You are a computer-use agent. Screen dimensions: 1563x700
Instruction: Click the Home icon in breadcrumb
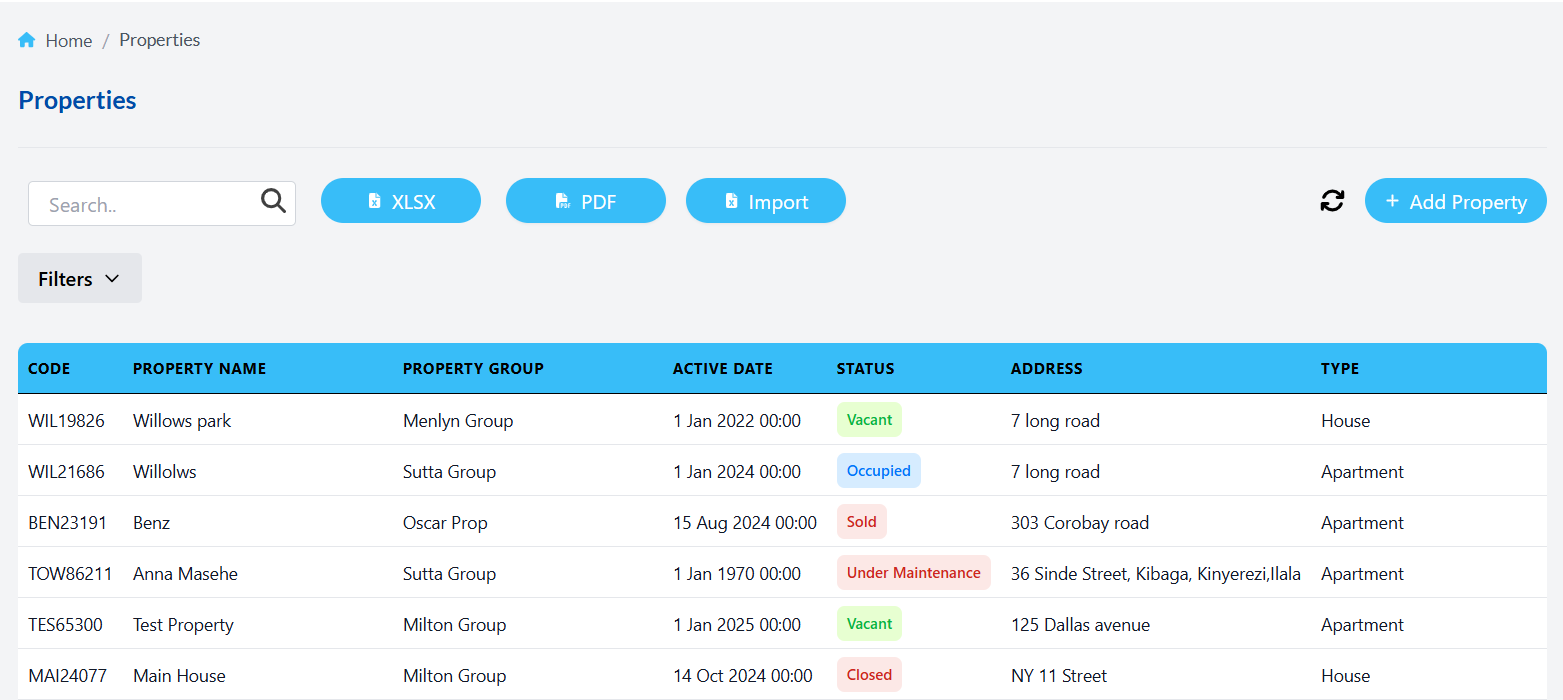pos(27,41)
